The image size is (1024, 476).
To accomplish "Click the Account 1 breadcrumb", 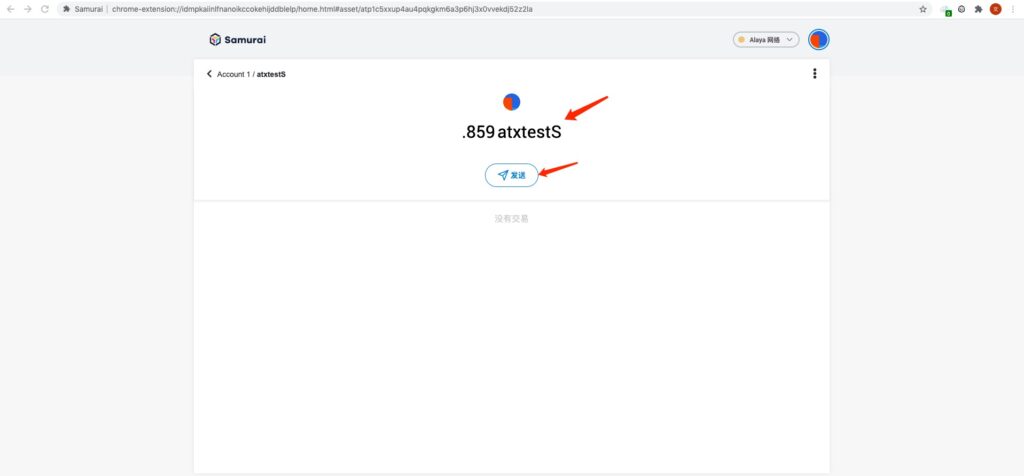I will click(234, 74).
